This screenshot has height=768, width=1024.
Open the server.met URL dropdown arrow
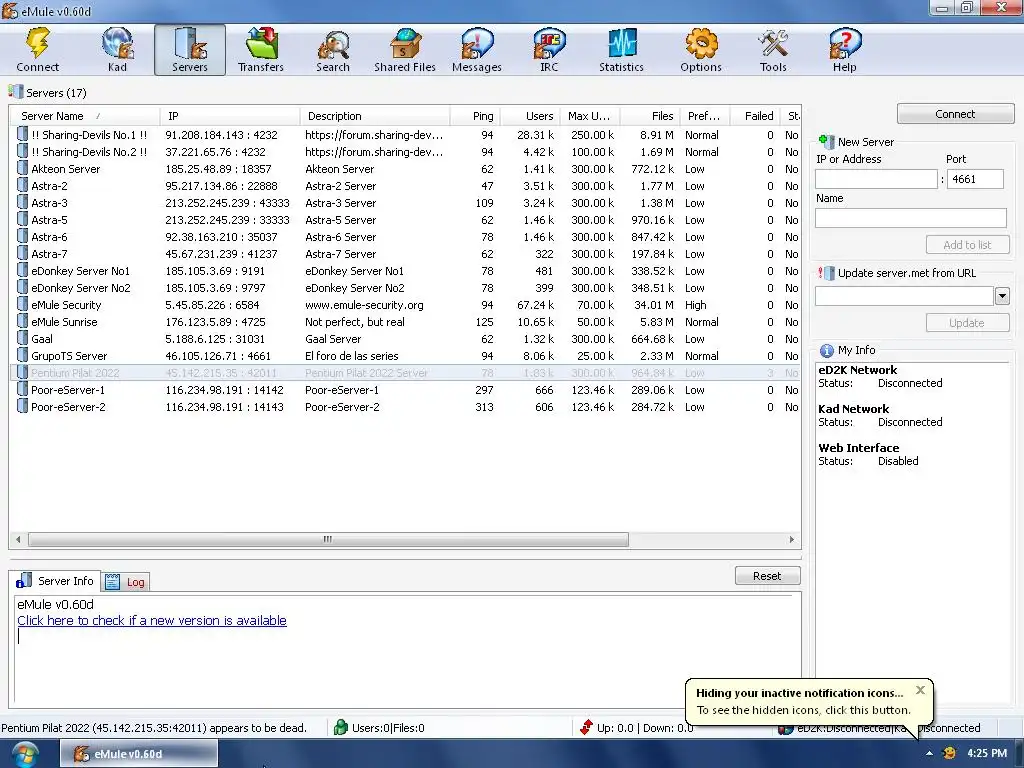click(1002, 296)
